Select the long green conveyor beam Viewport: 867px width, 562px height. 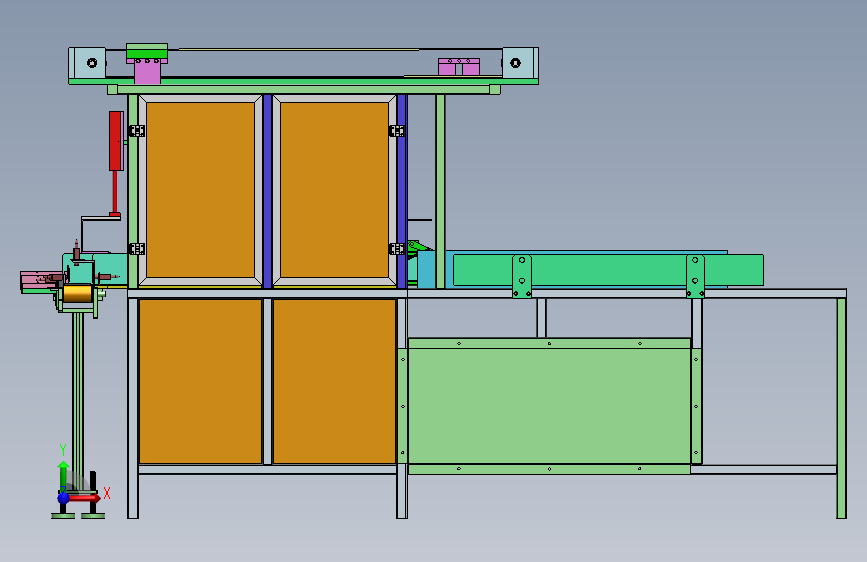click(x=608, y=270)
